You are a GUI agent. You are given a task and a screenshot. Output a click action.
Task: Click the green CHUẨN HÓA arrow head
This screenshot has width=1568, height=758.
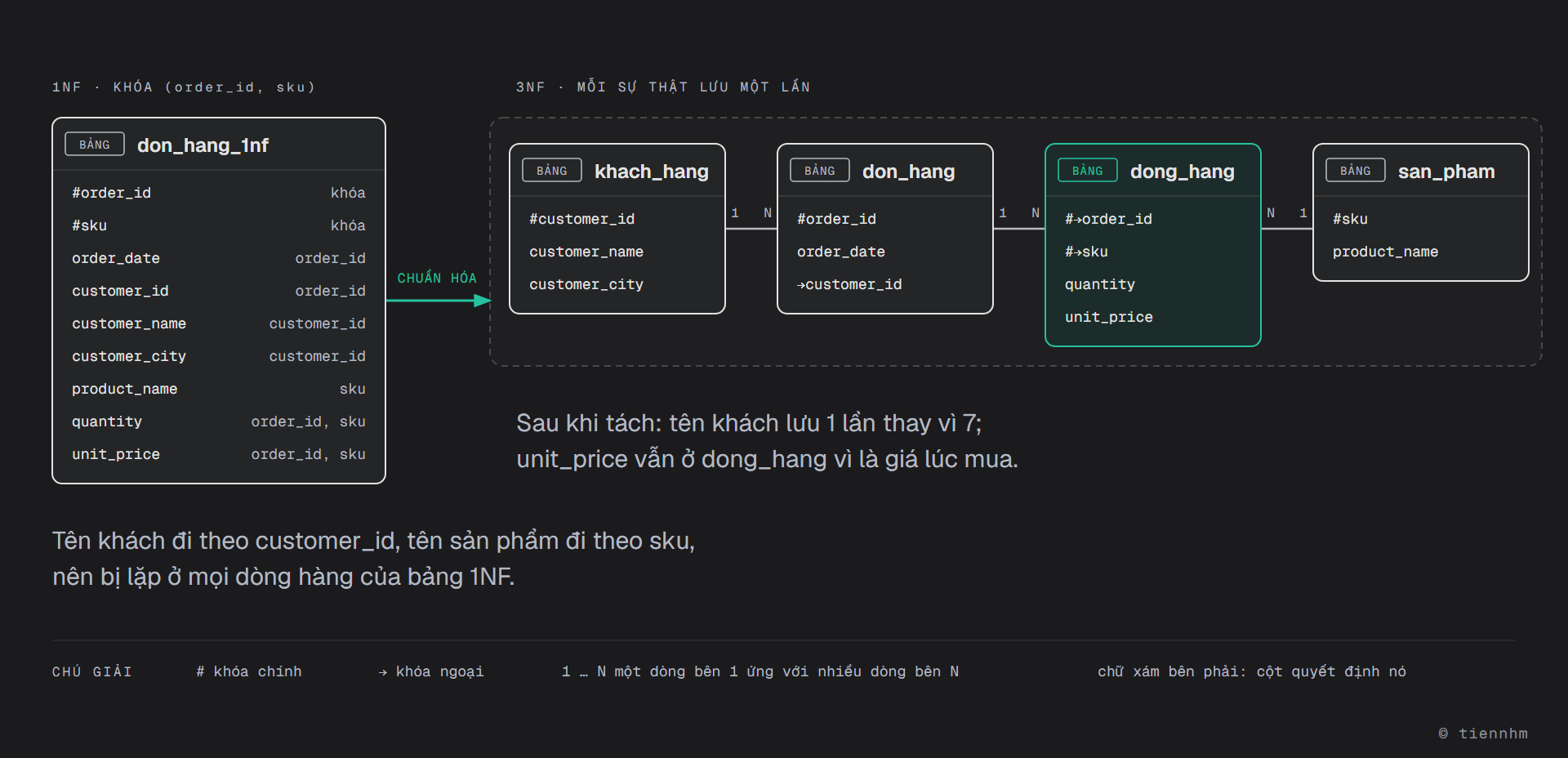pyautogui.click(x=483, y=301)
